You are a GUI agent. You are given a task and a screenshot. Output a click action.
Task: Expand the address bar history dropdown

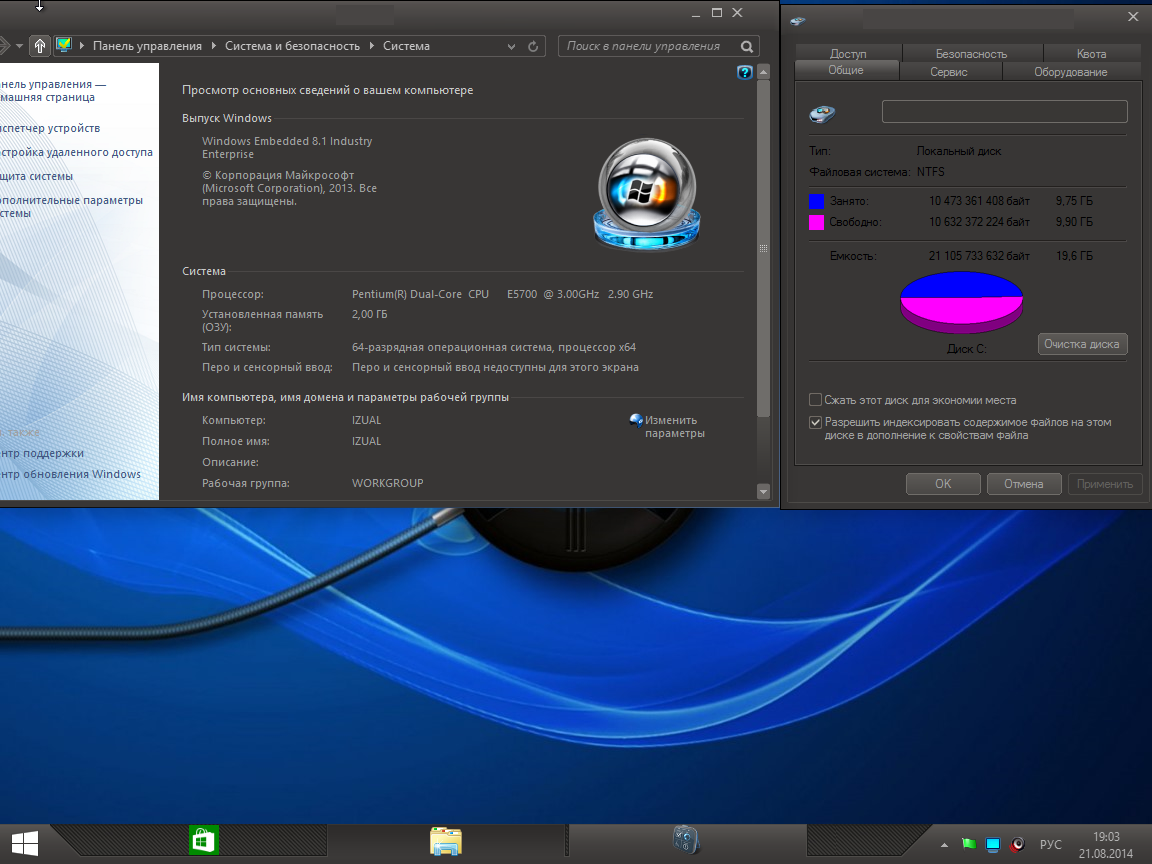click(x=512, y=46)
